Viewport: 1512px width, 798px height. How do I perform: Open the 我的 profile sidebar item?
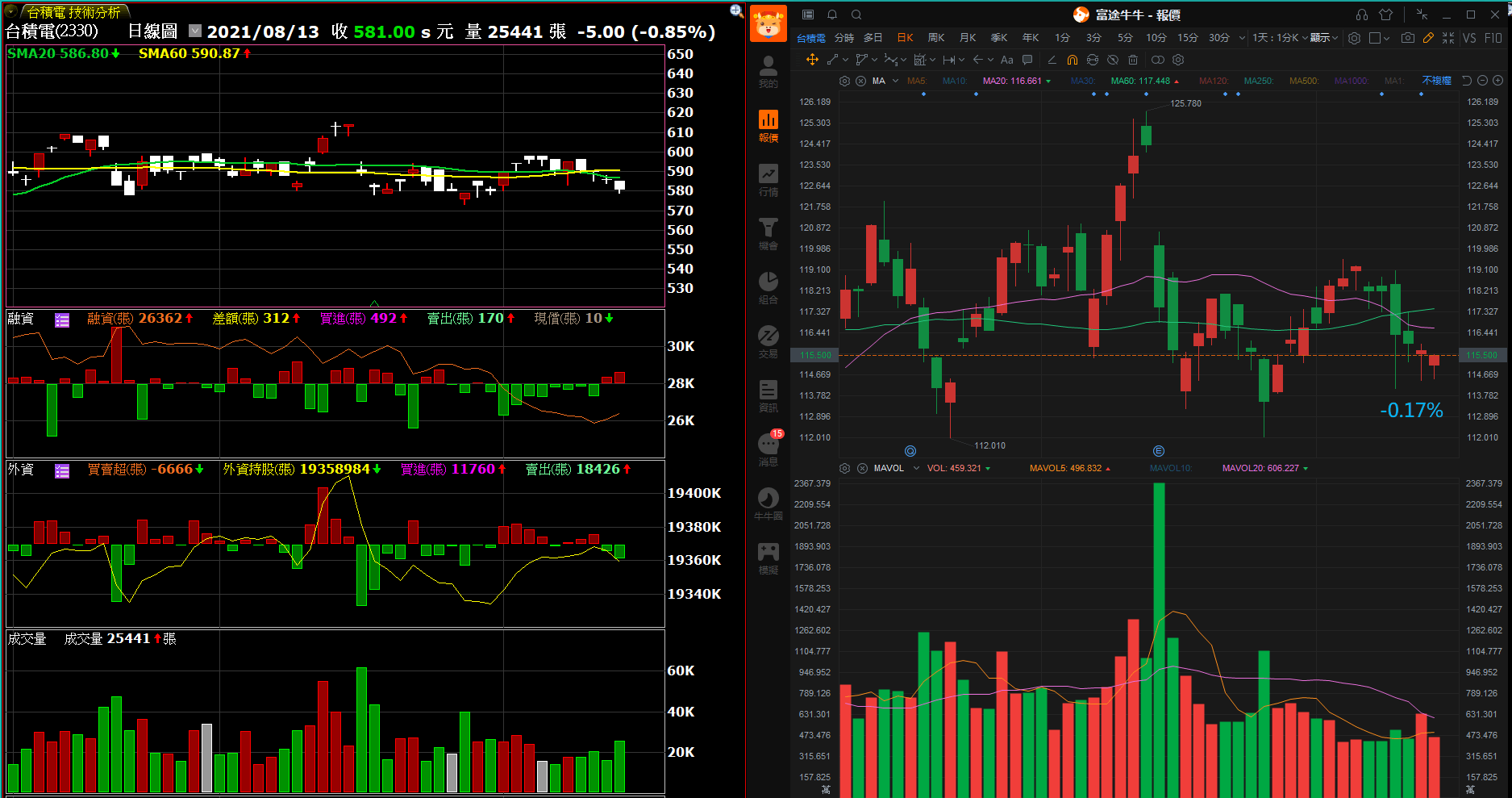768,71
